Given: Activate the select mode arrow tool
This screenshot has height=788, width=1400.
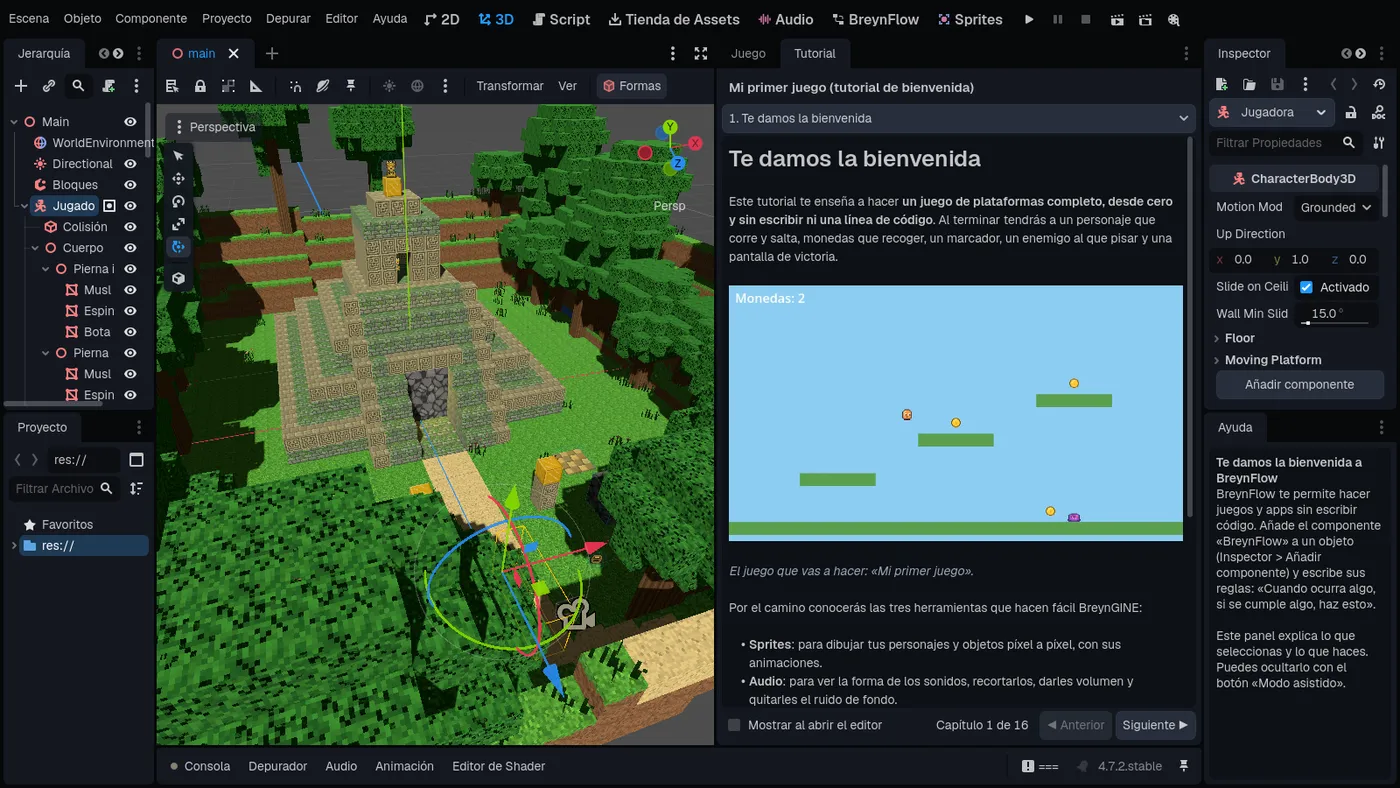Looking at the screenshot, I should click(178, 155).
